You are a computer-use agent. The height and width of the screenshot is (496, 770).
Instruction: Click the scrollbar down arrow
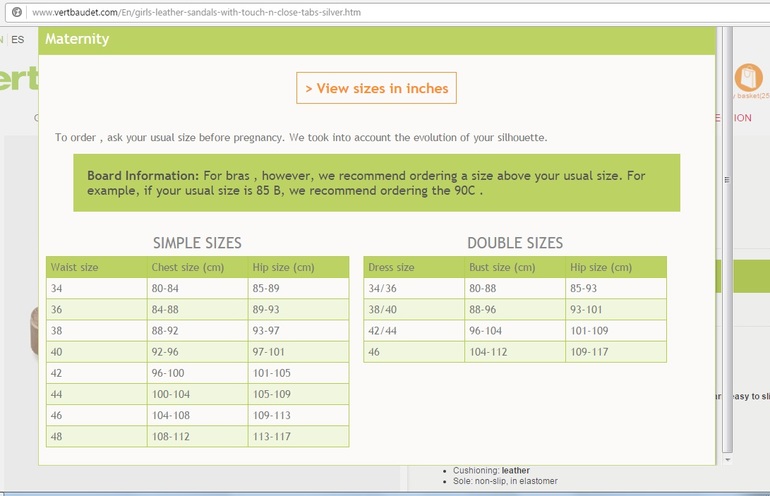pyautogui.click(x=728, y=458)
